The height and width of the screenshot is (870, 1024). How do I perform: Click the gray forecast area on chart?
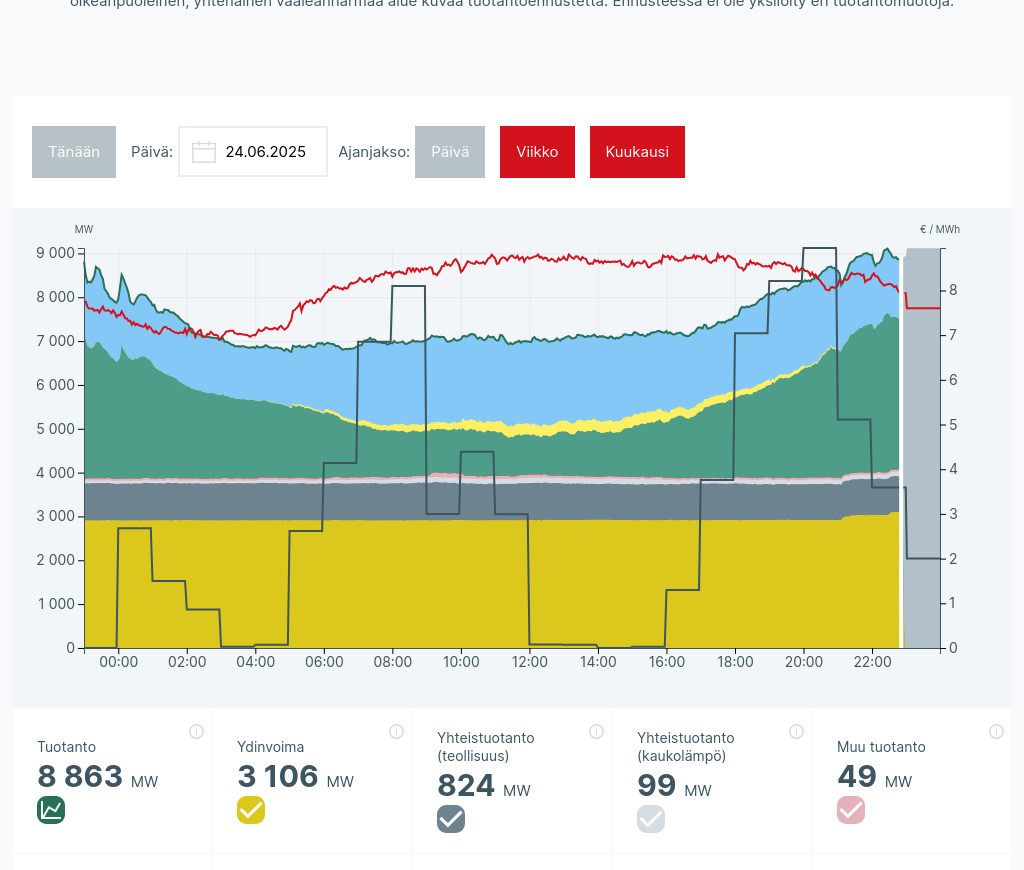point(922,450)
